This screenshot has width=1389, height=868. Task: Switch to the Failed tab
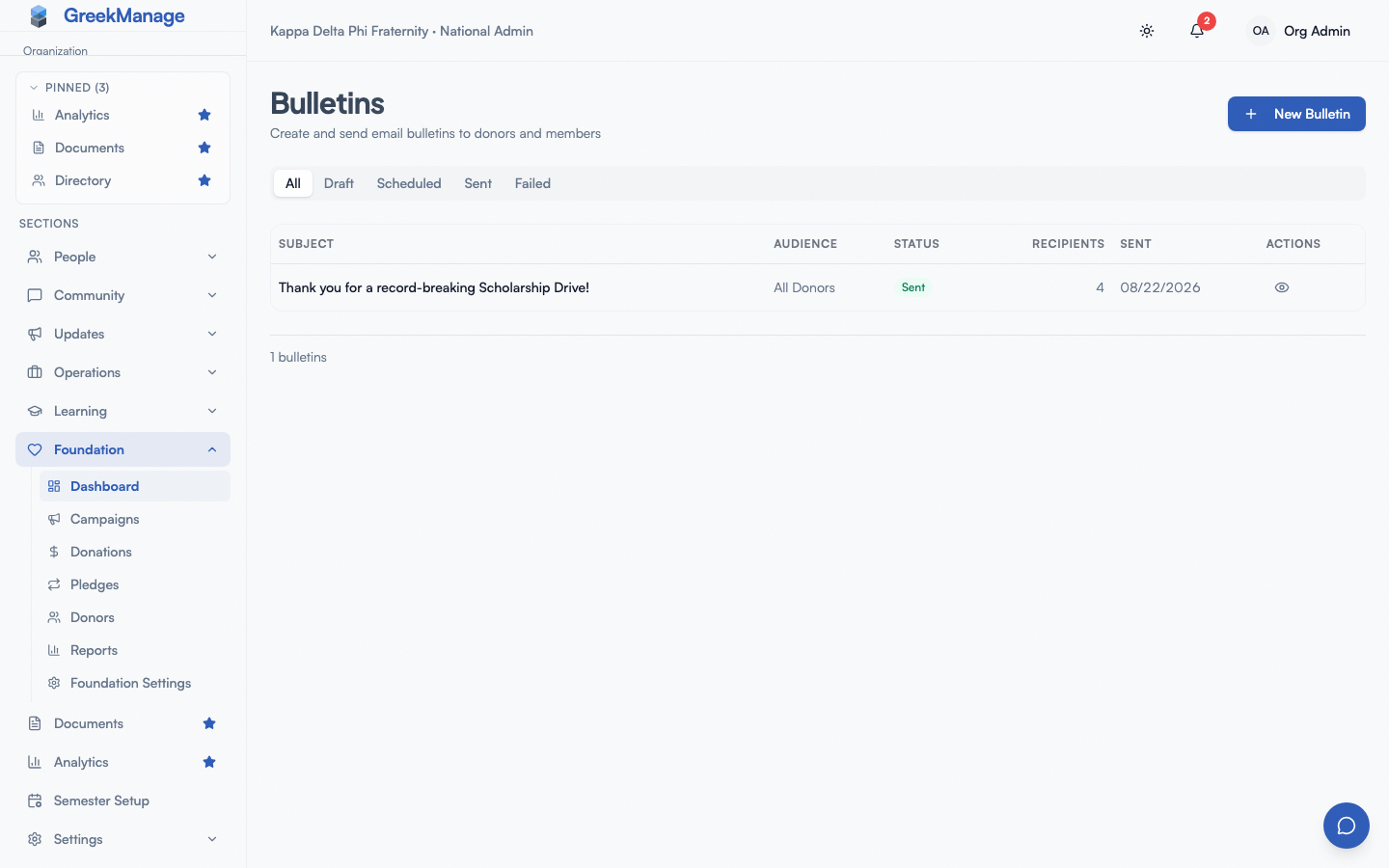[532, 183]
